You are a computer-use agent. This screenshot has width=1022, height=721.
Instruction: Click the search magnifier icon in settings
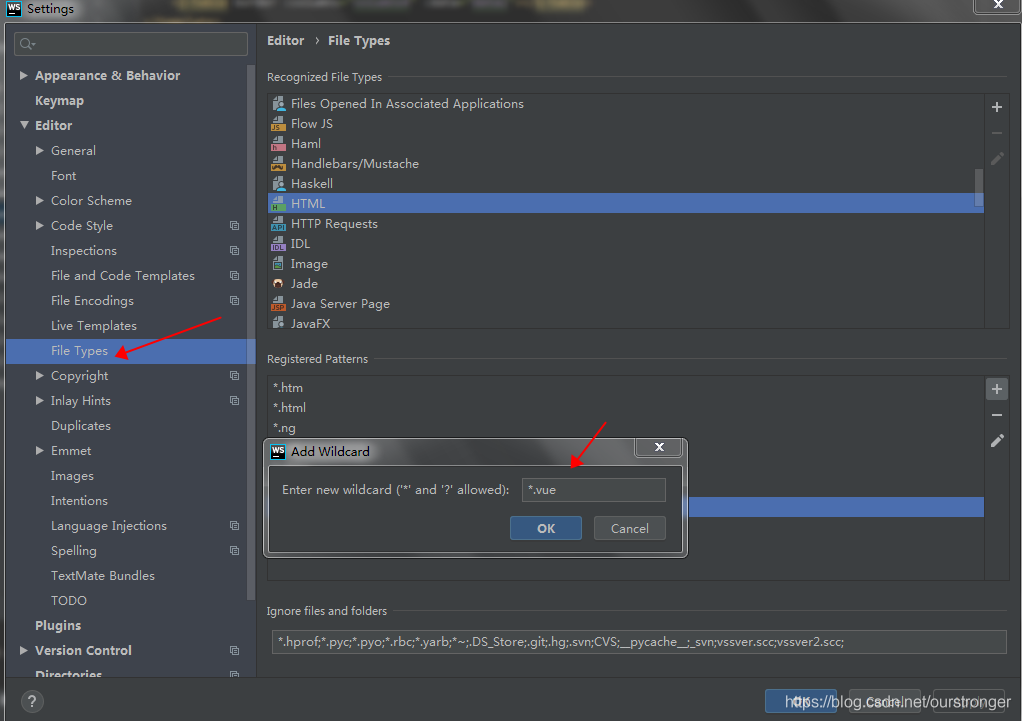[x=27, y=44]
